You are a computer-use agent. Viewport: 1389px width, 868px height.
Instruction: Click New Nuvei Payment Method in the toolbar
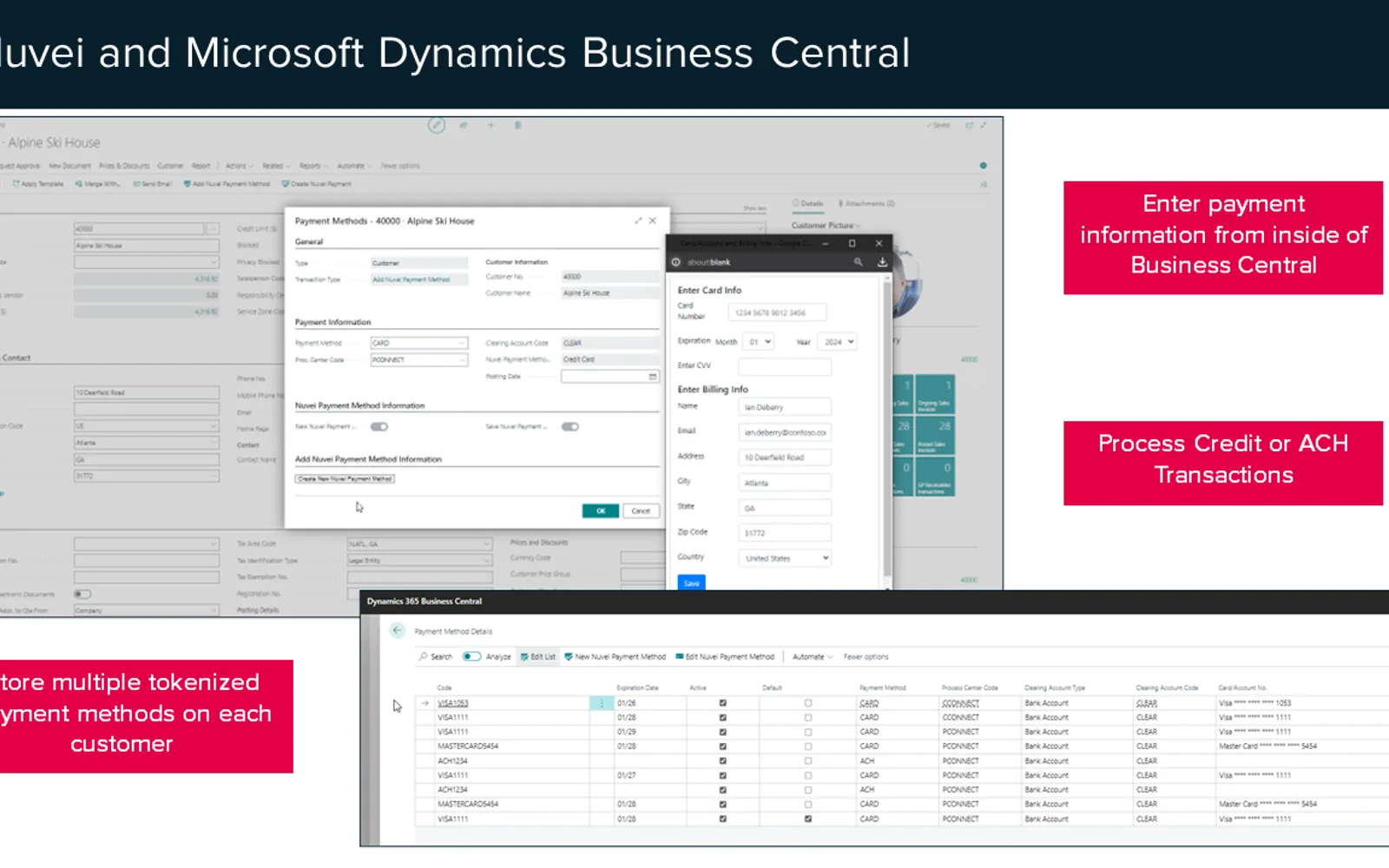point(615,657)
